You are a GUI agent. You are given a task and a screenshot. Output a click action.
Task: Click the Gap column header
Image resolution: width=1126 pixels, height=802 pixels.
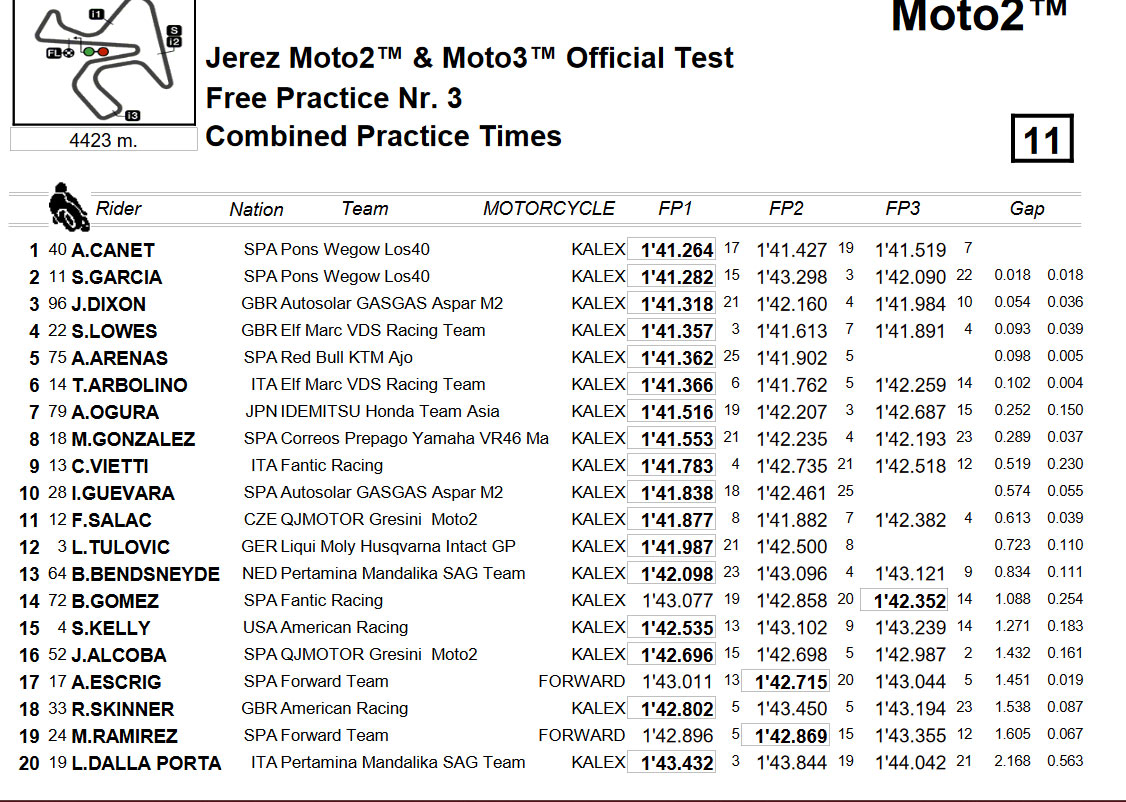coord(1027,209)
